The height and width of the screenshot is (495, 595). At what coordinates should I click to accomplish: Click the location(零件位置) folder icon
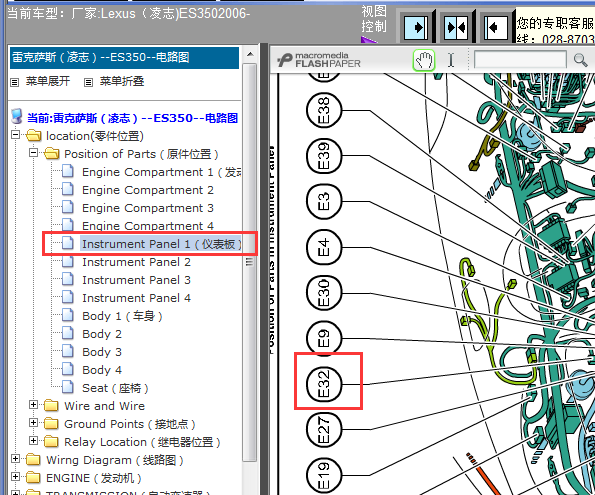(33, 136)
